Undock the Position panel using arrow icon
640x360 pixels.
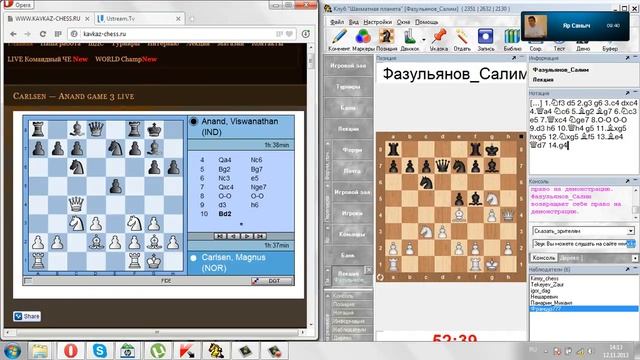514,58
